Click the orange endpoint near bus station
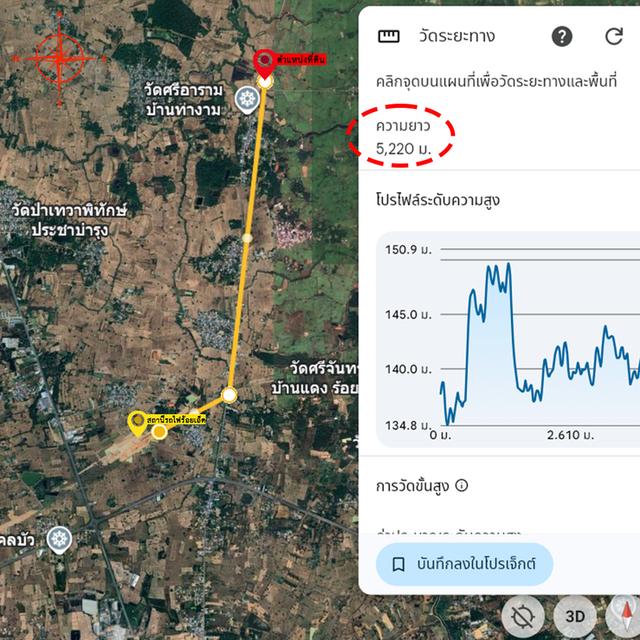Image resolution: width=640 pixels, height=640 pixels. pos(159,431)
